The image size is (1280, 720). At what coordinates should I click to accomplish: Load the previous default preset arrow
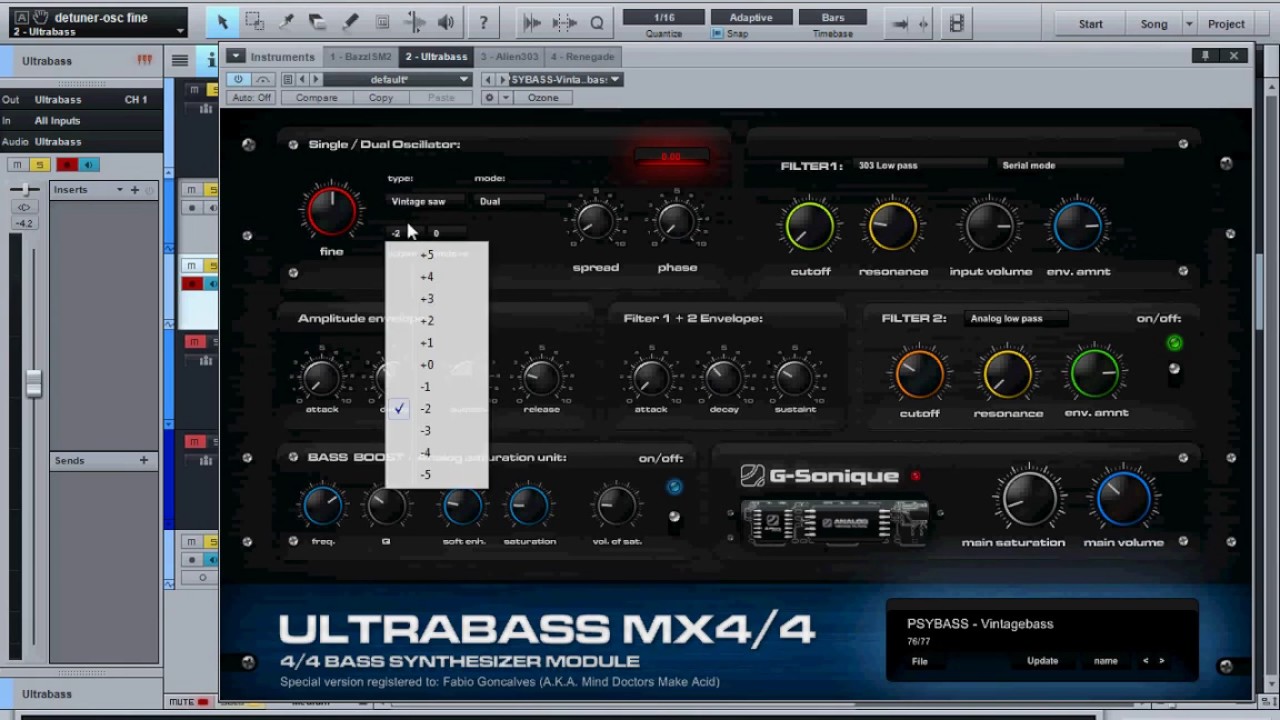[x=302, y=79]
